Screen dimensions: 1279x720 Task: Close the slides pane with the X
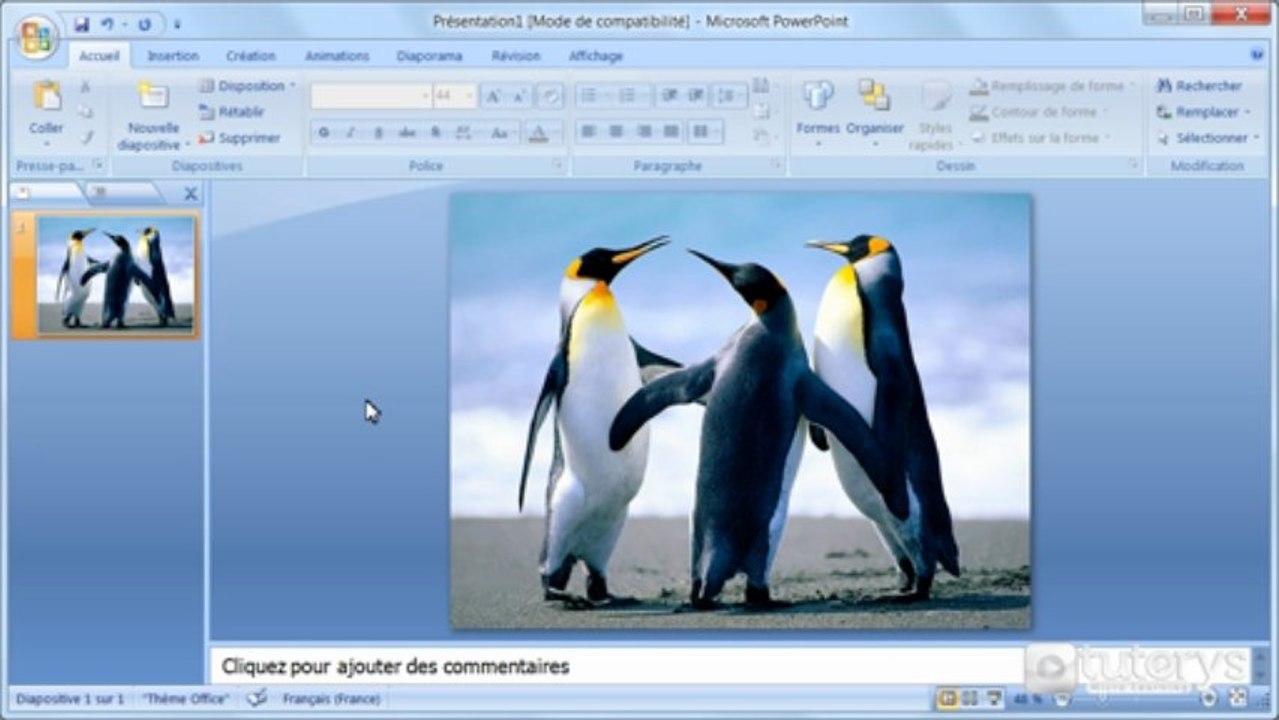(x=191, y=194)
